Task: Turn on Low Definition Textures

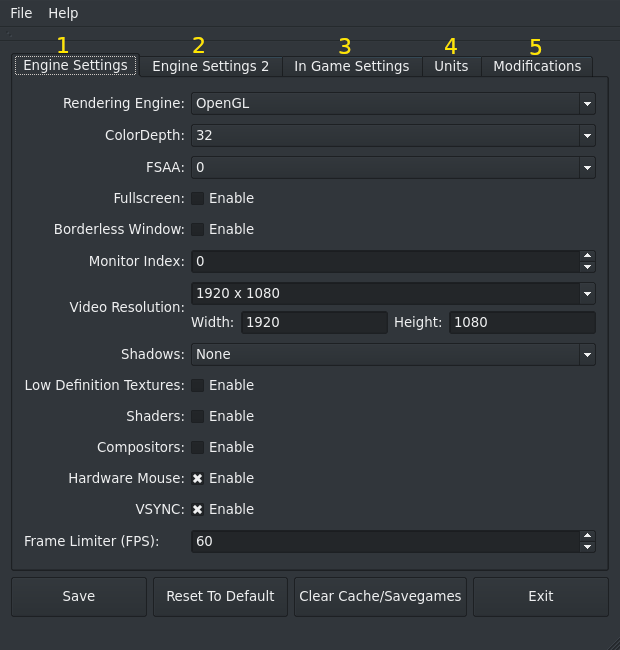Action: pyautogui.click(x=198, y=385)
